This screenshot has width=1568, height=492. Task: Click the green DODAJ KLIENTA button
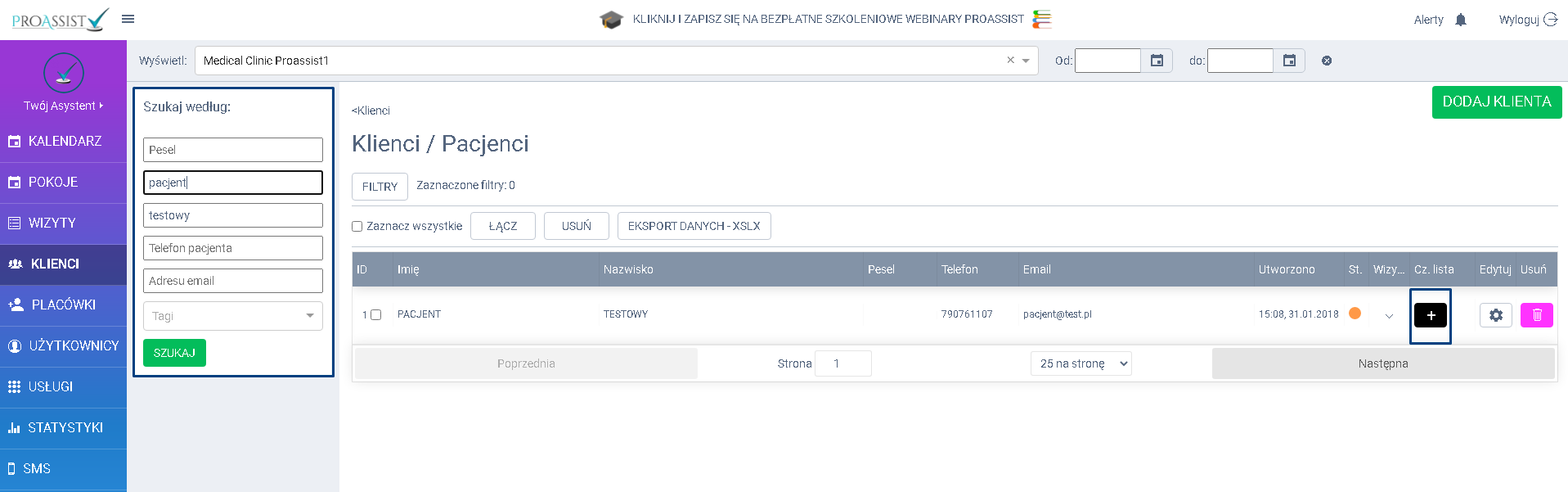pos(1497,102)
